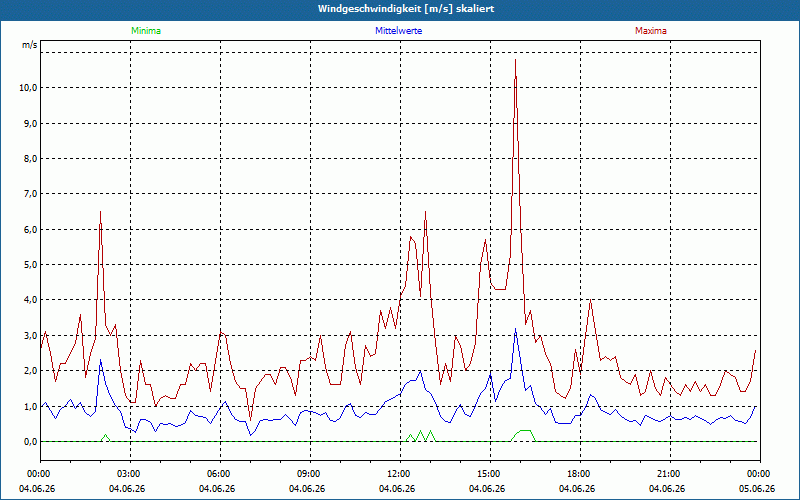Click the 0,0 y-axis value
The height and width of the screenshot is (500, 800).
pyautogui.click(x=30, y=442)
